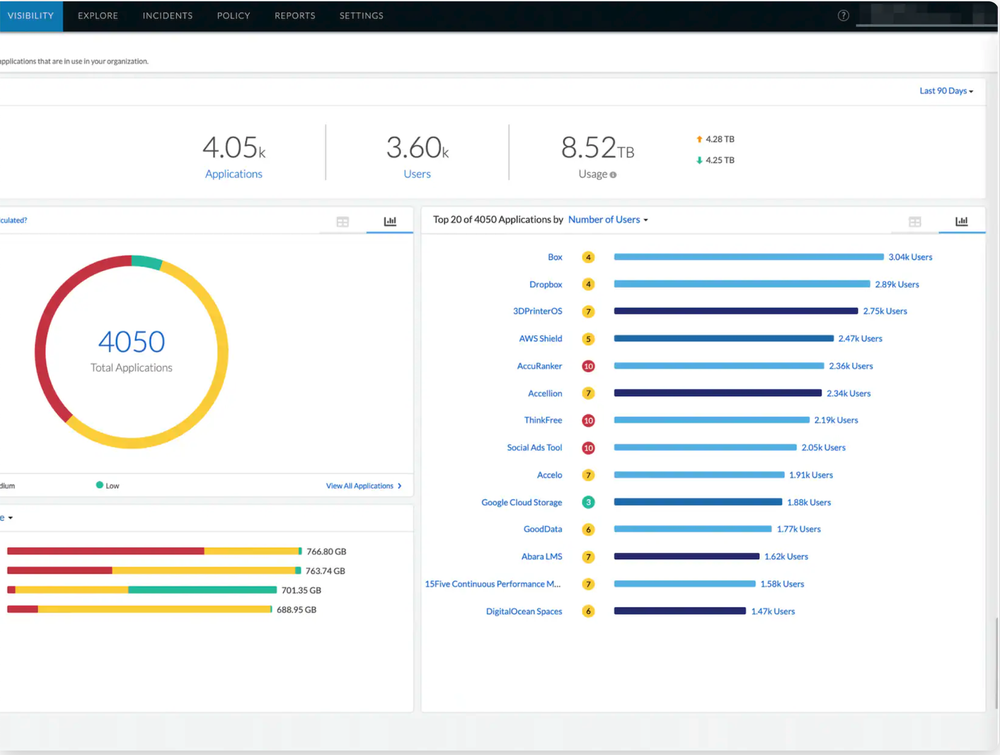Image resolution: width=1000 pixels, height=755 pixels.
Task: Click the 688.95 GB usage value
Action: click(297, 610)
